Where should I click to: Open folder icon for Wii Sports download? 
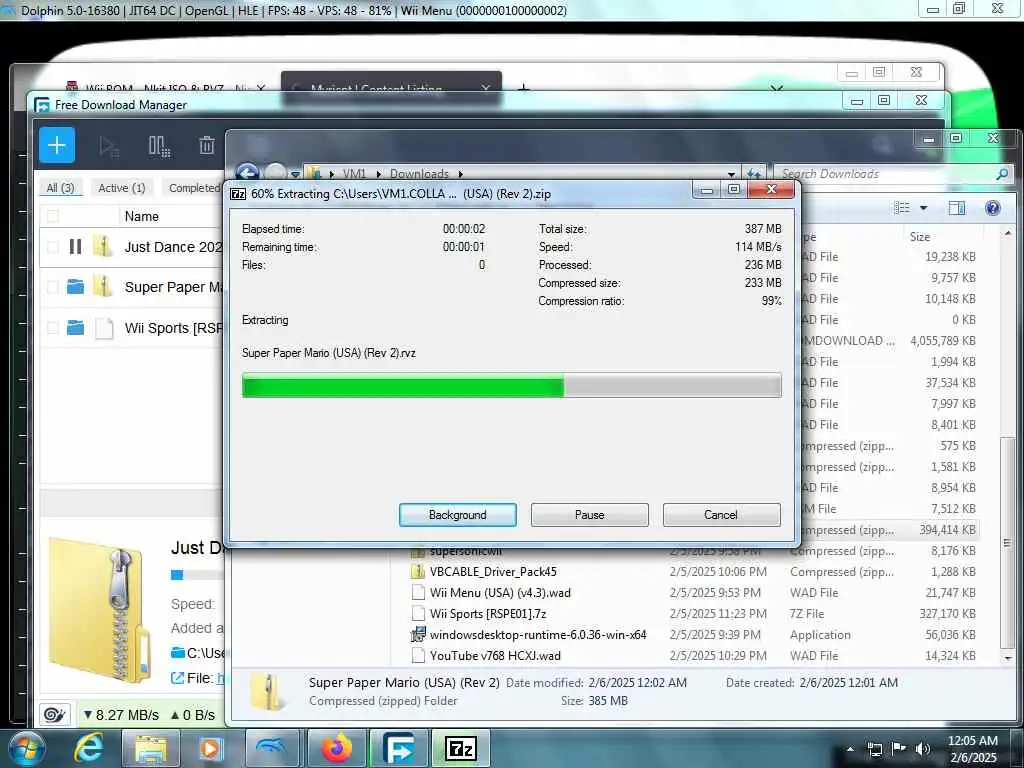[x=75, y=327]
